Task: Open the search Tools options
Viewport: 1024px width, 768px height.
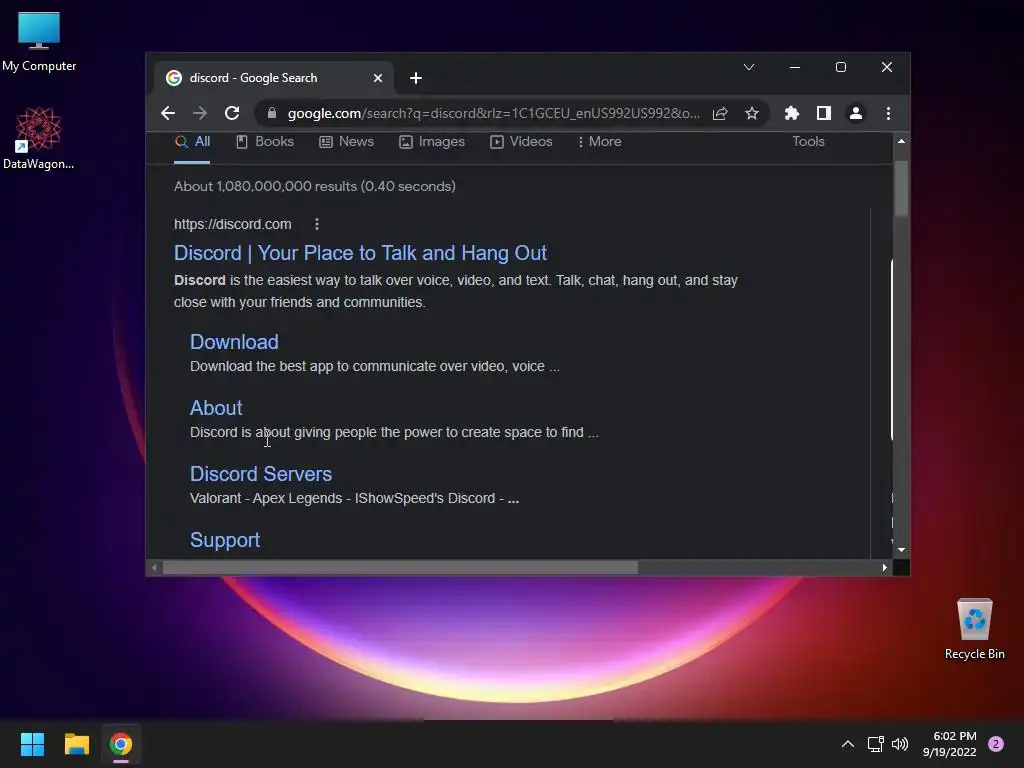Action: coord(808,142)
